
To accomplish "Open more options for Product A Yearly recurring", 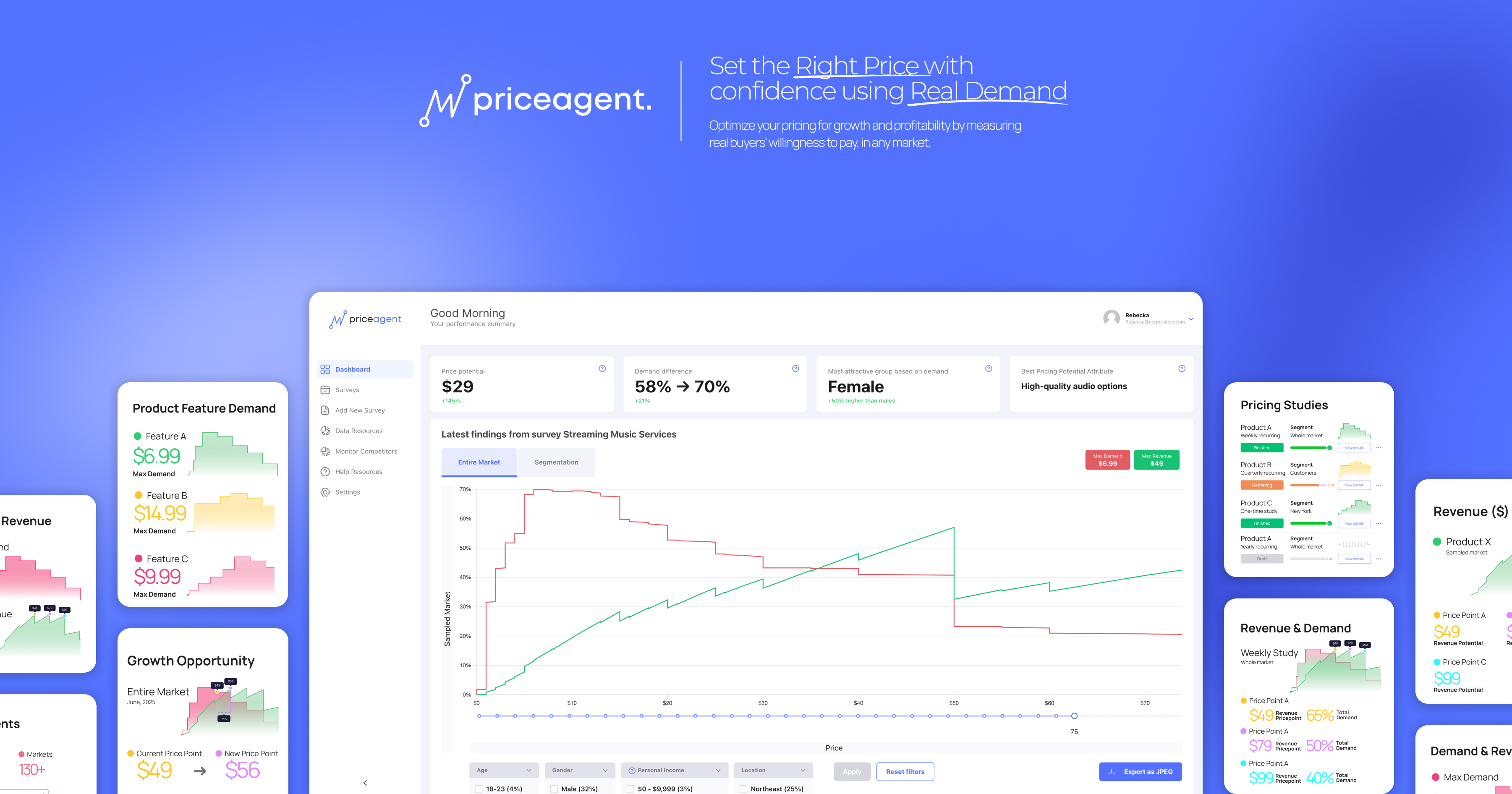I will pos(1378,559).
